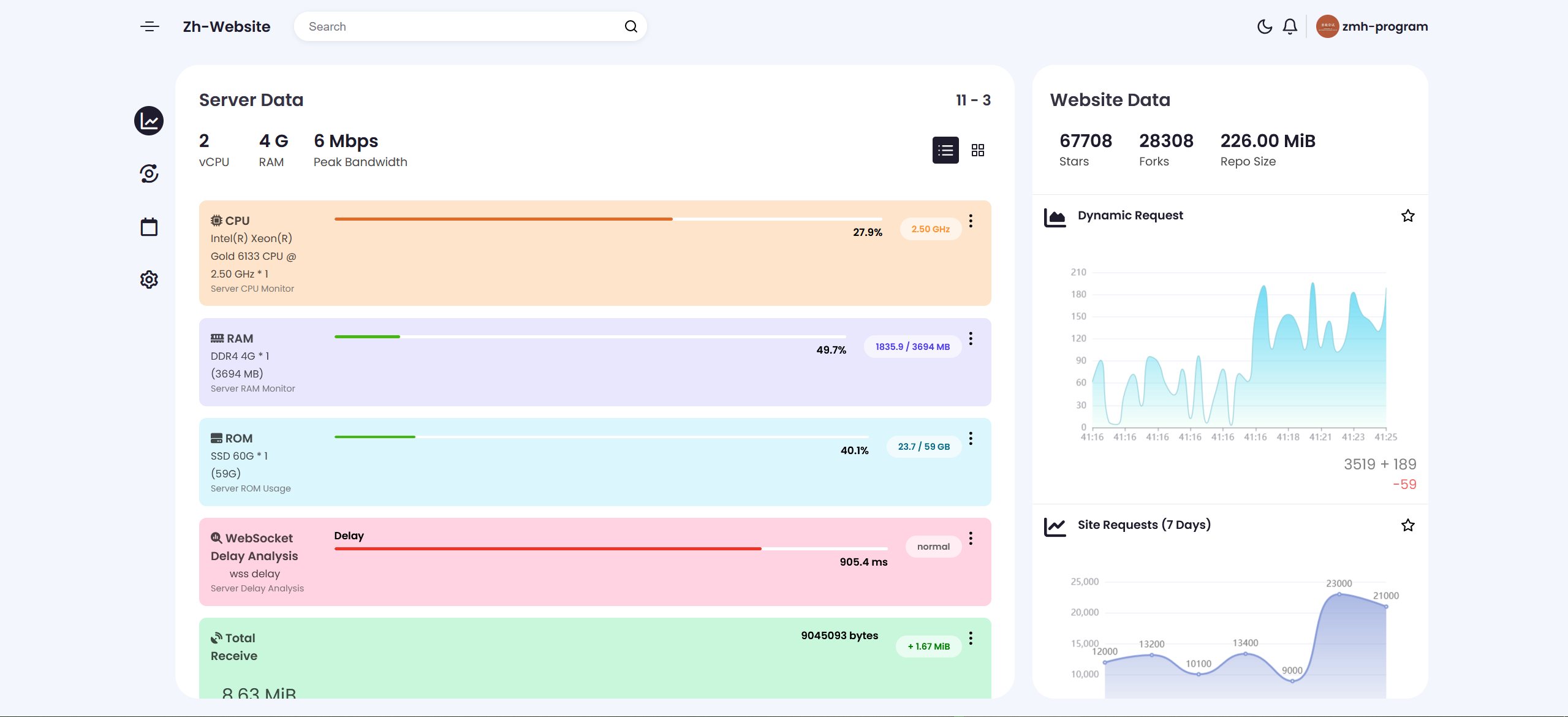The height and width of the screenshot is (717, 1568).
Task: Select zmh-program user profile menu
Action: click(x=1370, y=26)
